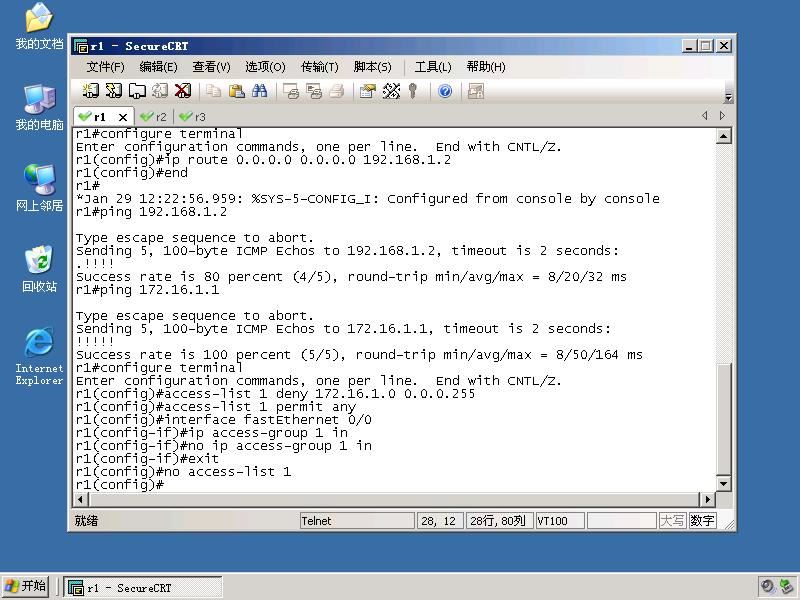This screenshot has height=600, width=800.
Task: Open the 脚本(S) menu
Action: pos(372,67)
